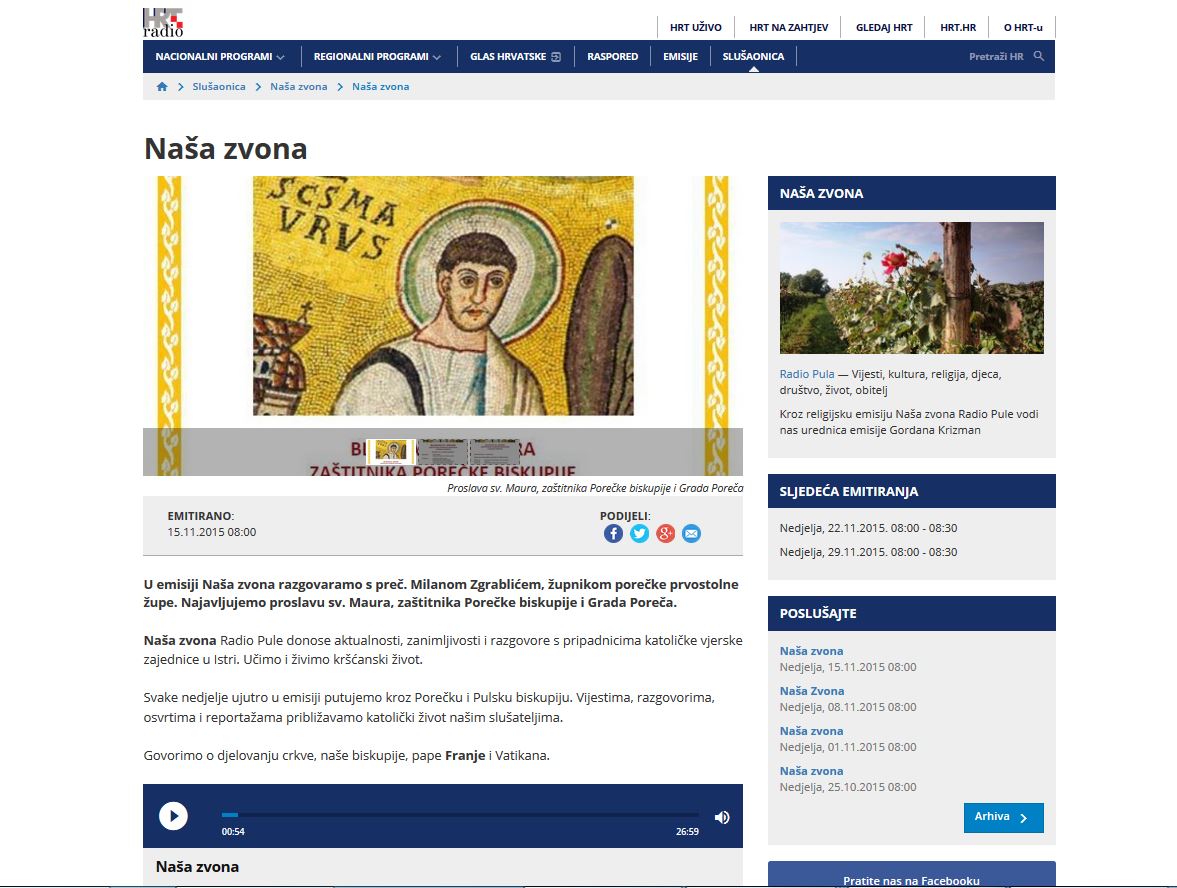Click the Naša zvona page heading
This screenshot has width=1177, height=888.
tap(226, 149)
